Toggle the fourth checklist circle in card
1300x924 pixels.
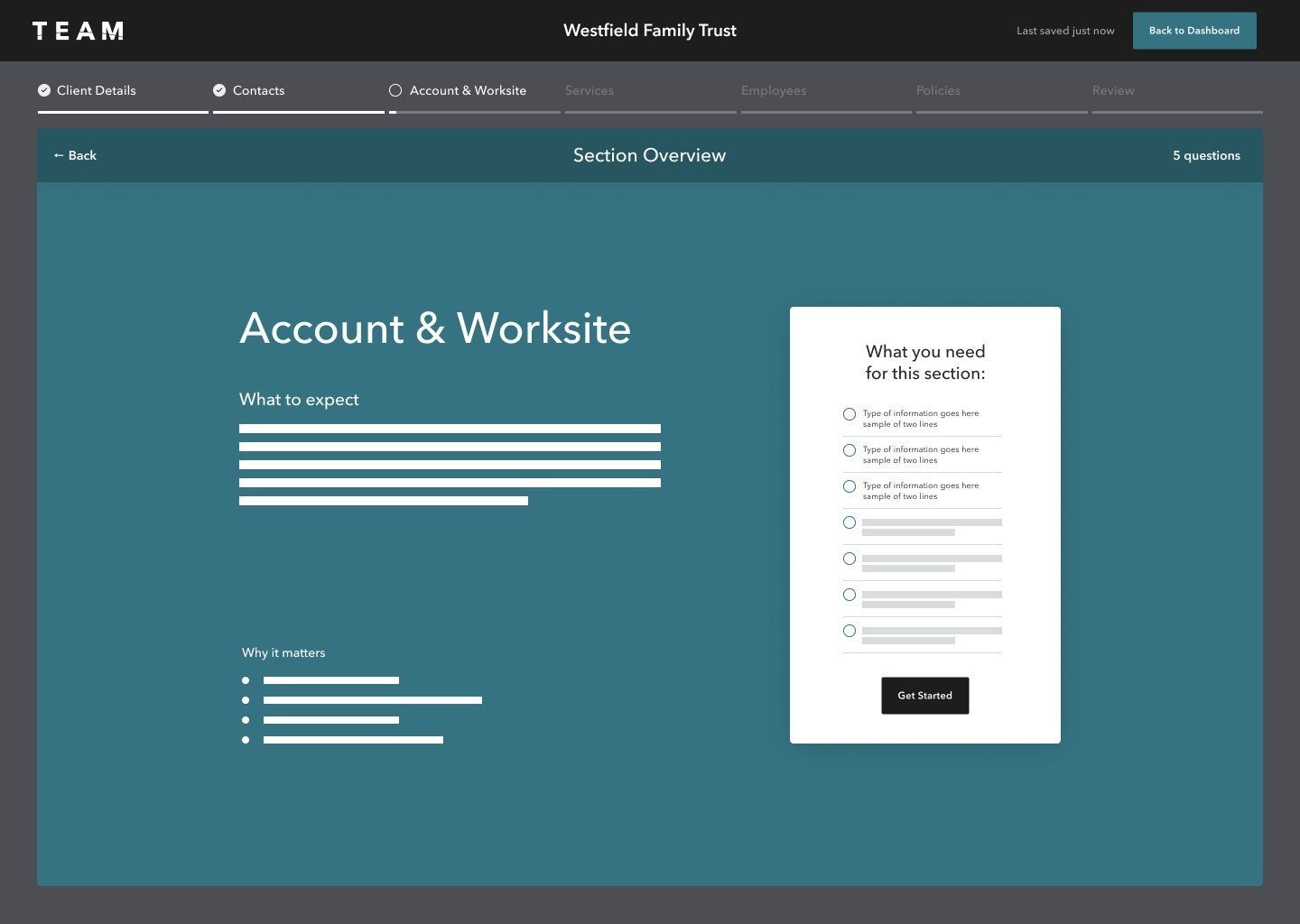850,522
